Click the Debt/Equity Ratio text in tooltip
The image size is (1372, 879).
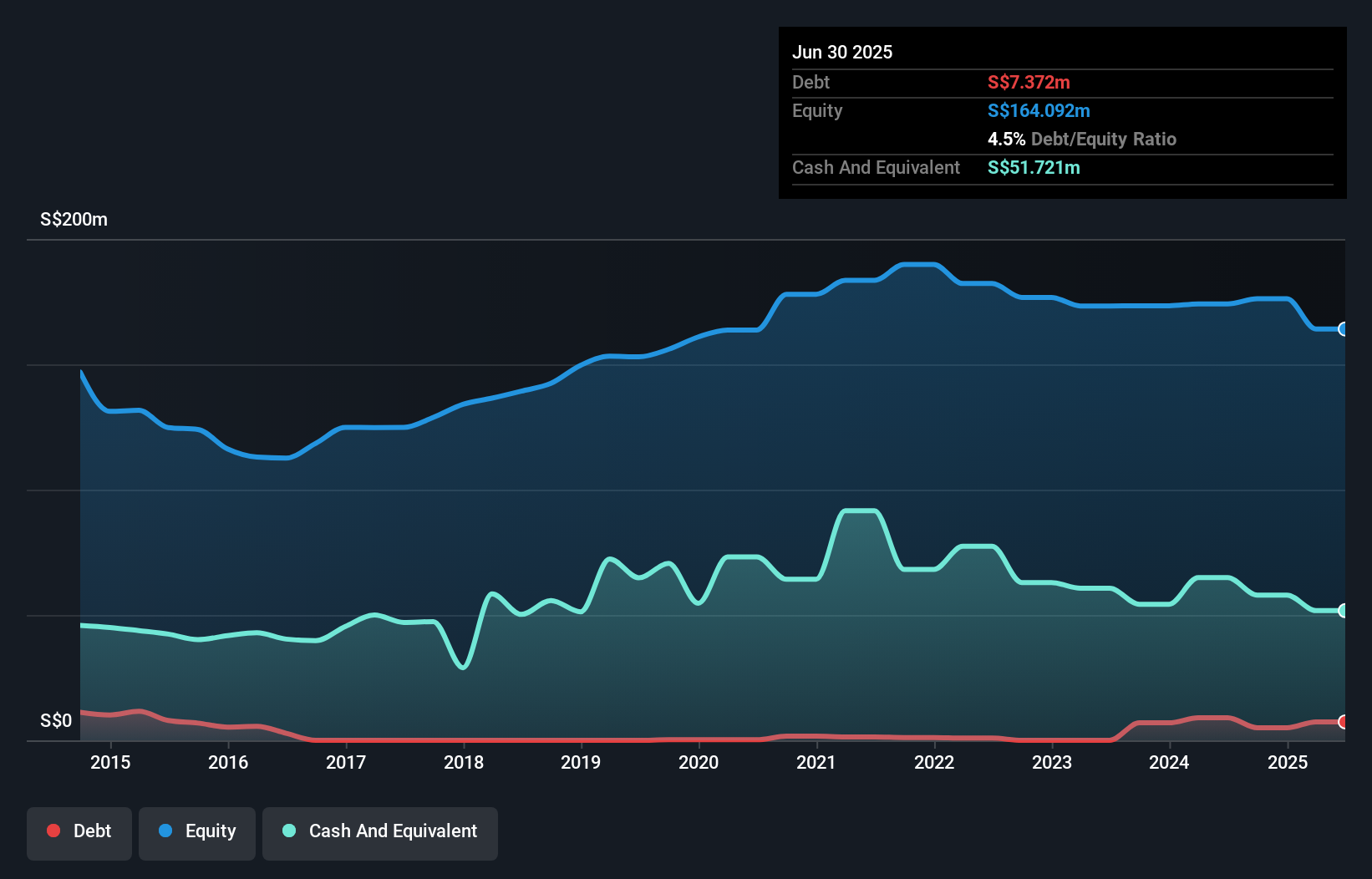point(1103,139)
